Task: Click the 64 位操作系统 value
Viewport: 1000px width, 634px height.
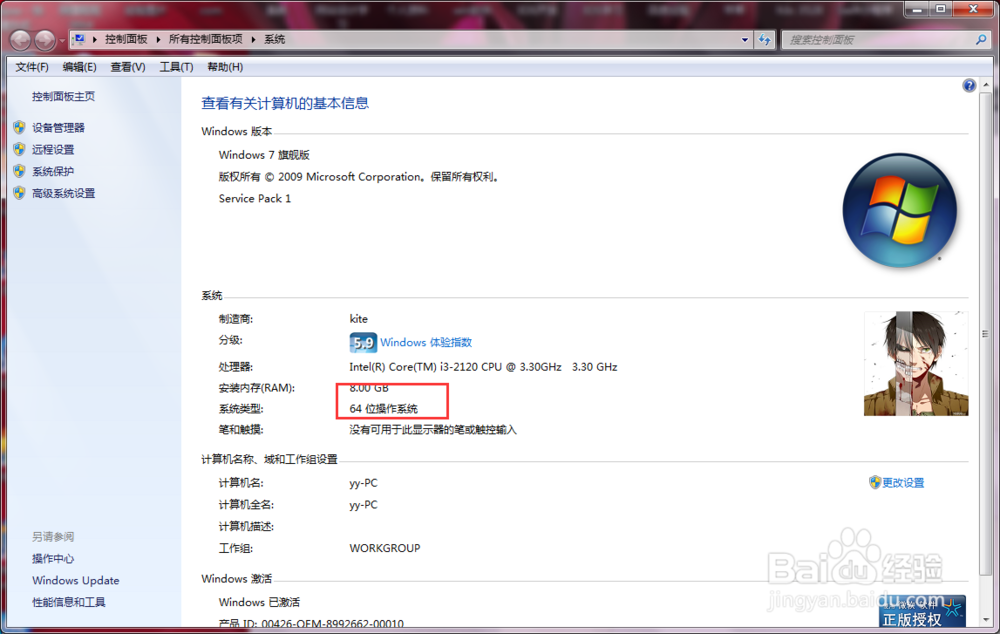Action: [383, 409]
